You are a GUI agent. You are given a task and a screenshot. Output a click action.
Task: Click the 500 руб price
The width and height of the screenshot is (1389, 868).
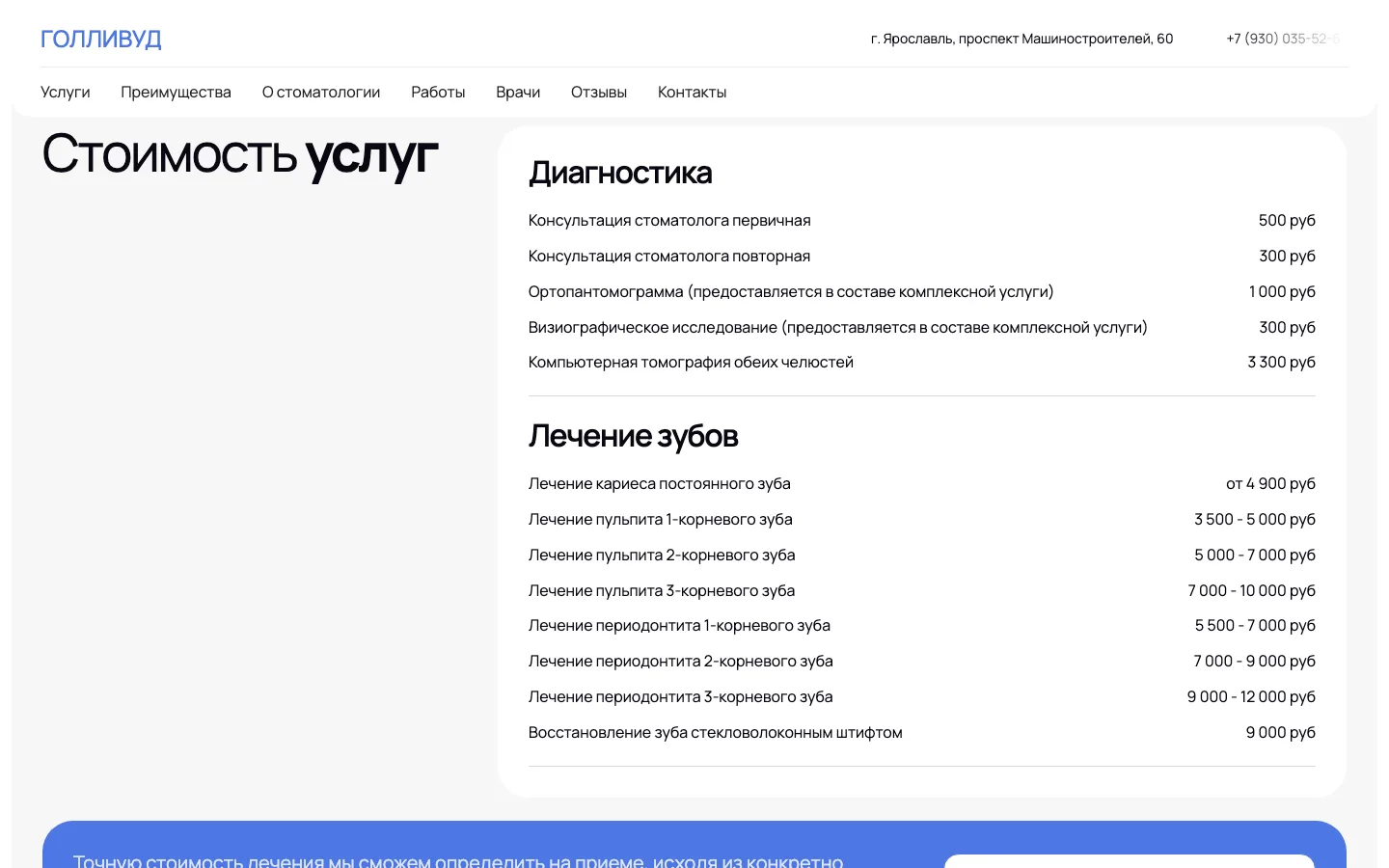click(x=1287, y=221)
